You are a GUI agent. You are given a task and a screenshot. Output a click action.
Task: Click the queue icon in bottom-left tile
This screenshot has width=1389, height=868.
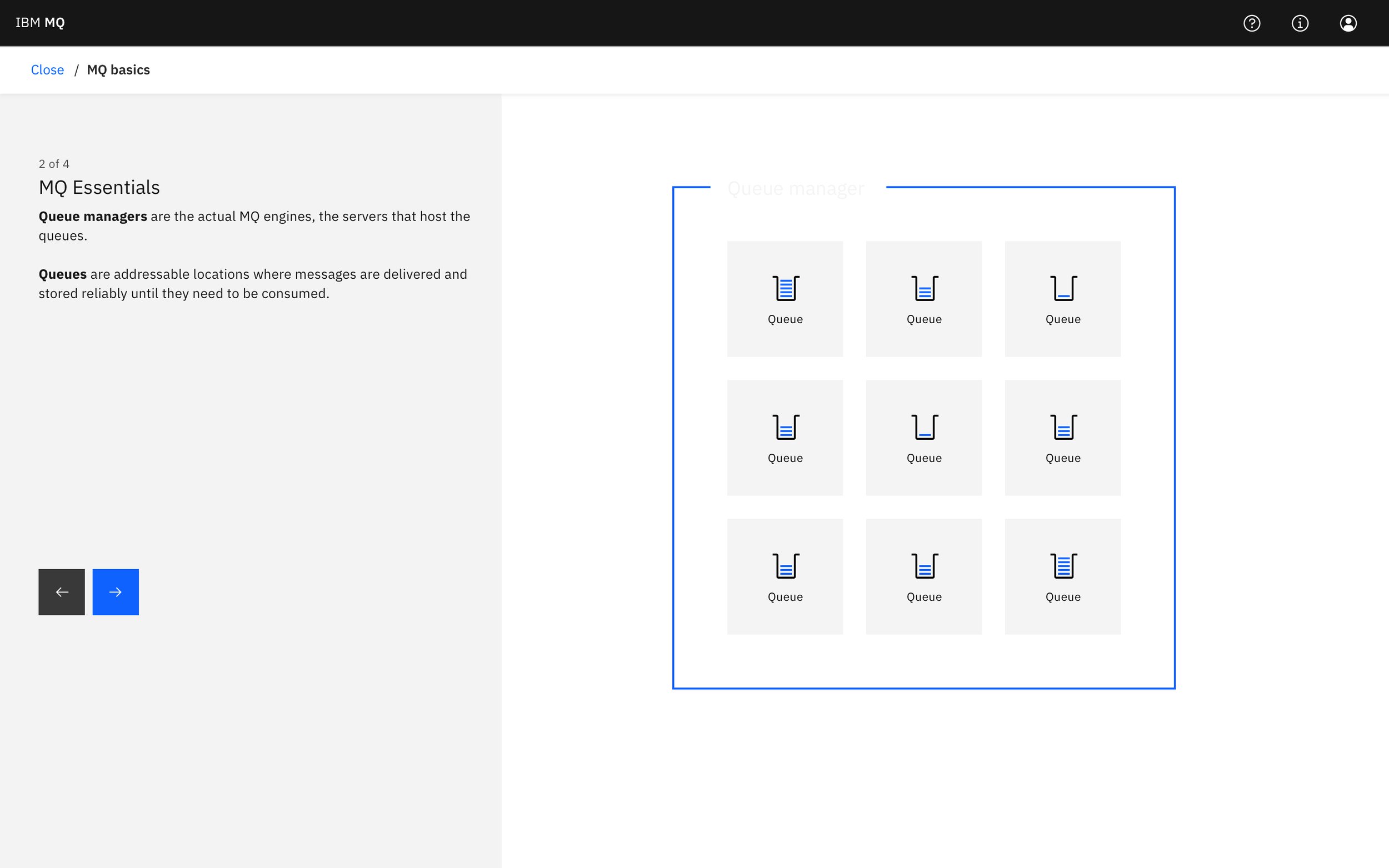786,566
